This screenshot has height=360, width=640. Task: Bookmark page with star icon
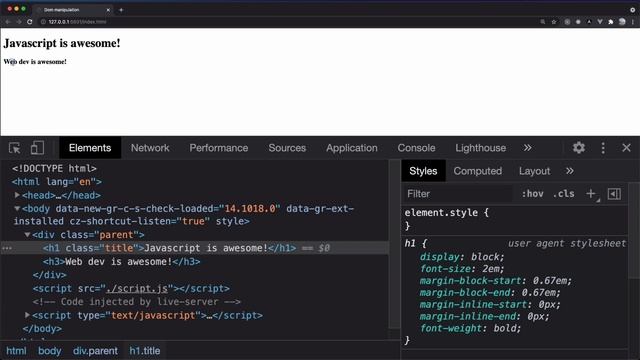pos(554,22)
